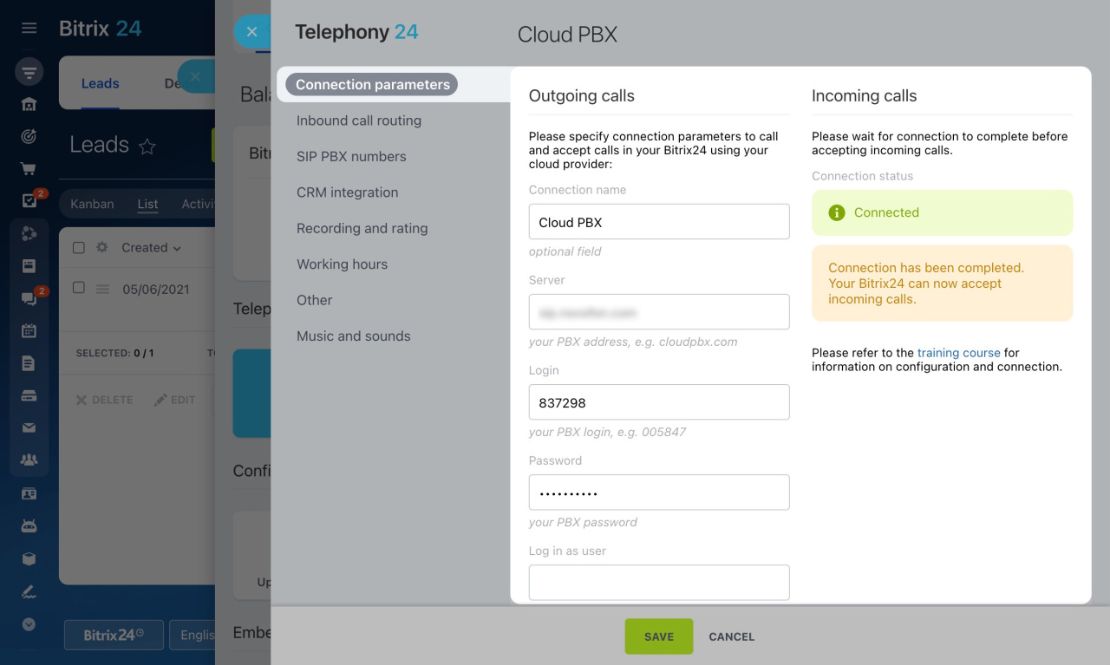1110x665 pixels.
Task: Open the building icon in left sidebar
Action: 29,105
